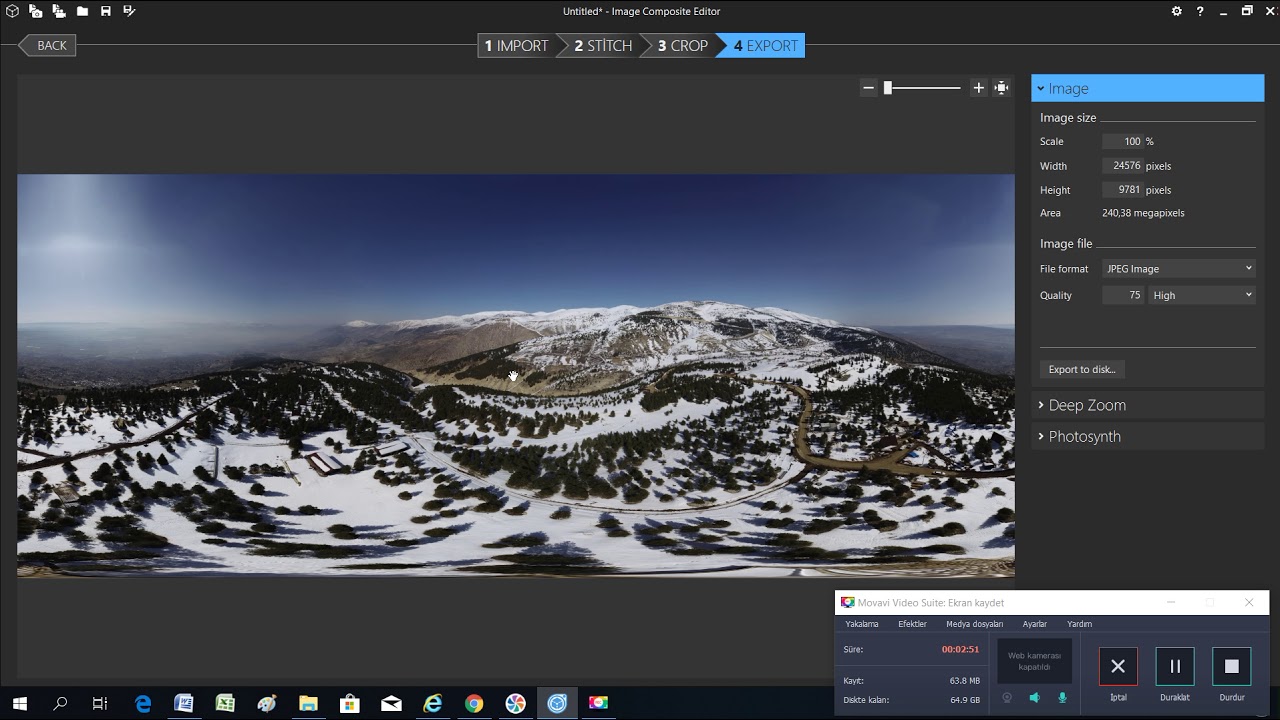Open Mail app from the taskbar

click(391, 703)
